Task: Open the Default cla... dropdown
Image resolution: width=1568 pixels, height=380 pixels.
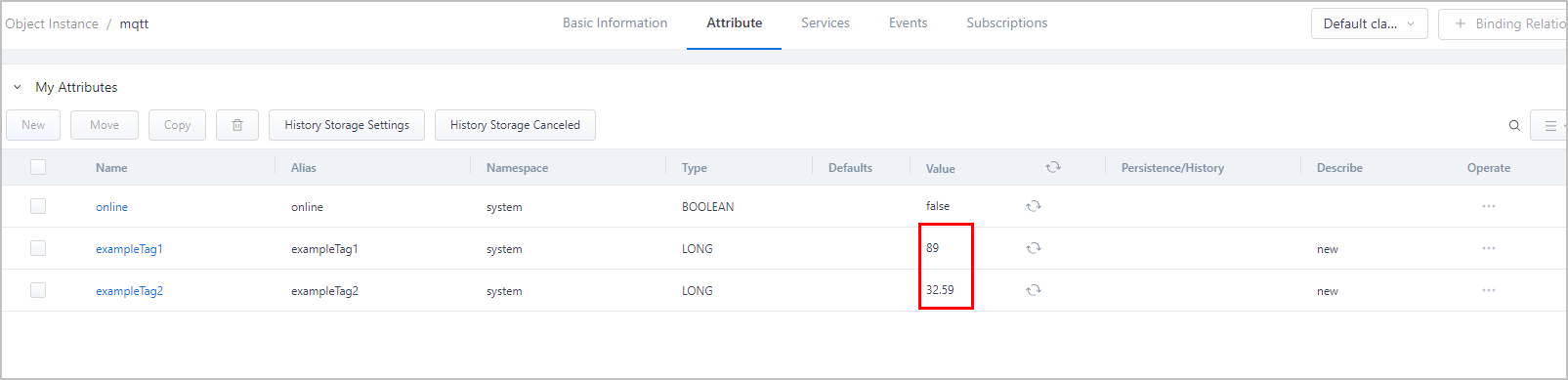Action: pos(1369,23)
